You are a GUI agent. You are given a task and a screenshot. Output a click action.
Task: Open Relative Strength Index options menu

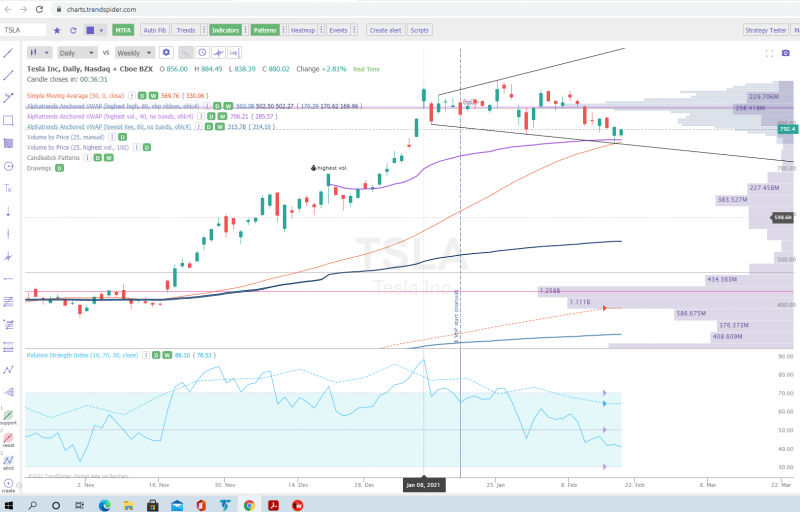coord(146,355)
